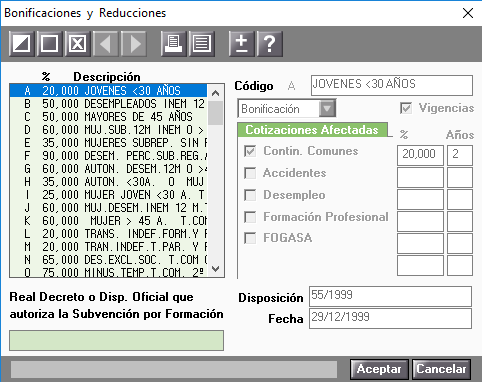This screenshot has height=382, width=482.
Task: Go to previous record arrow
Action: tap(106, 43)
